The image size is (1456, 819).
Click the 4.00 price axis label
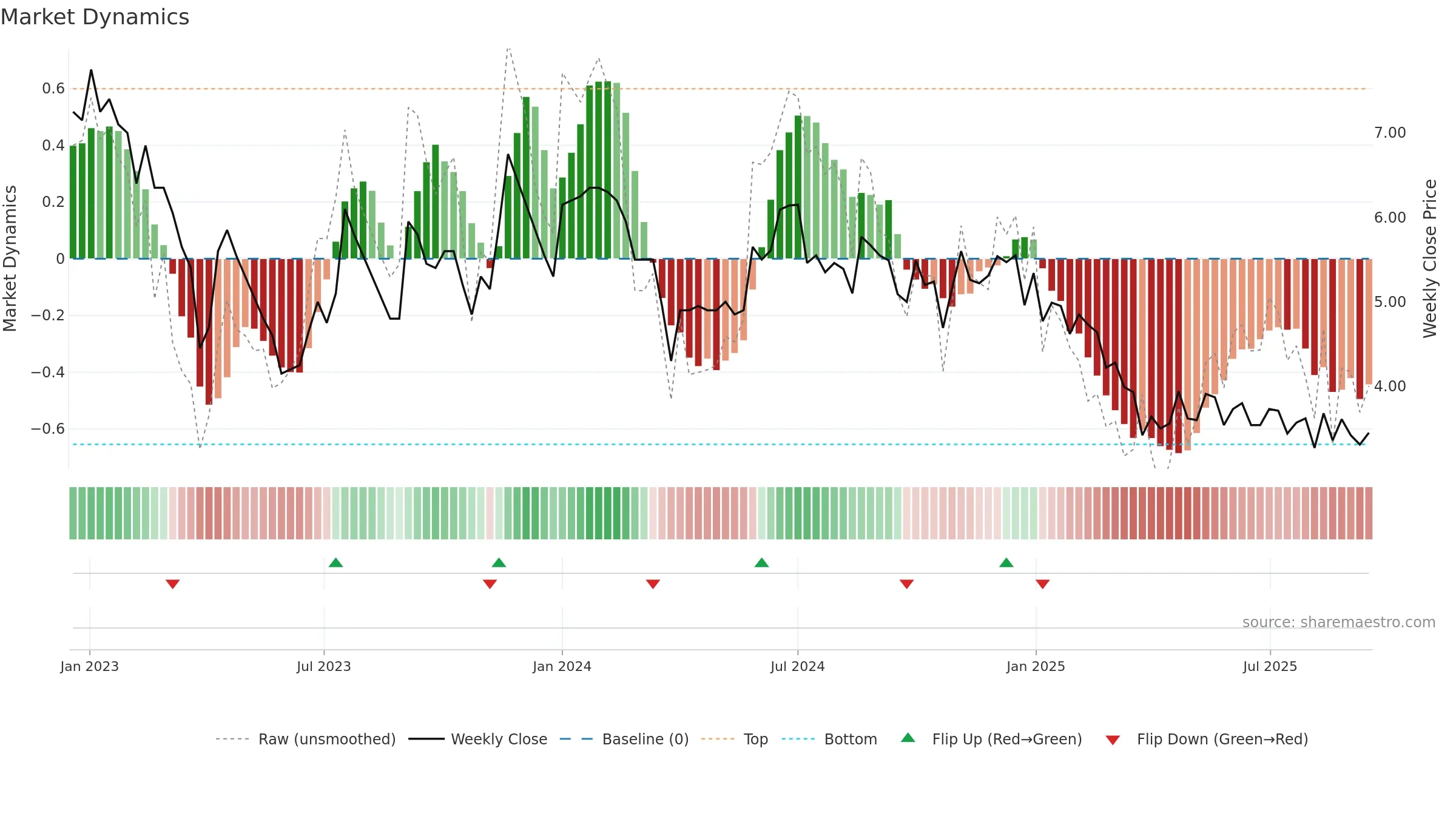point(1390,386)
